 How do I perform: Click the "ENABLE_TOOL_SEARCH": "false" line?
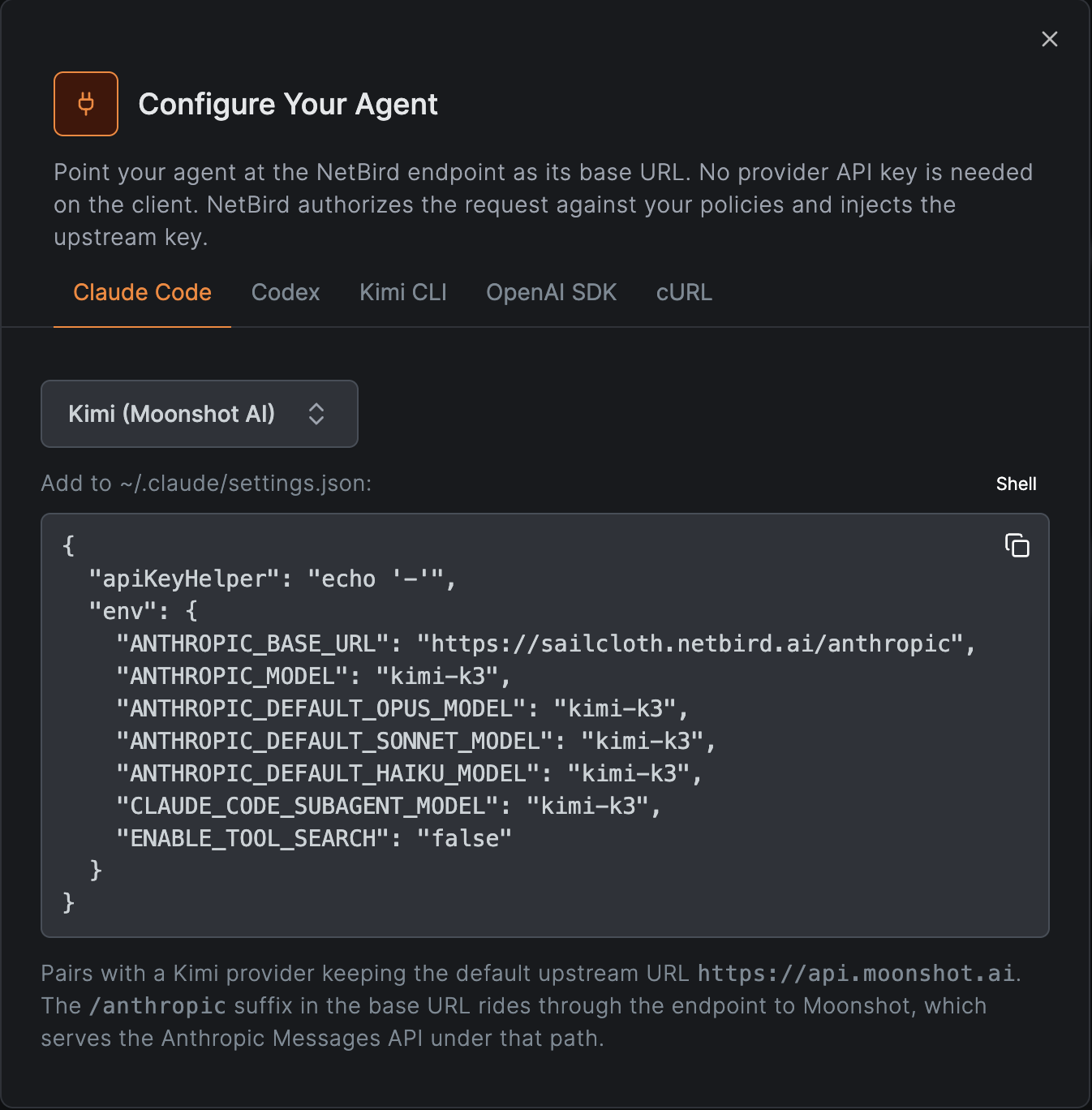click(x=314, y=838)
